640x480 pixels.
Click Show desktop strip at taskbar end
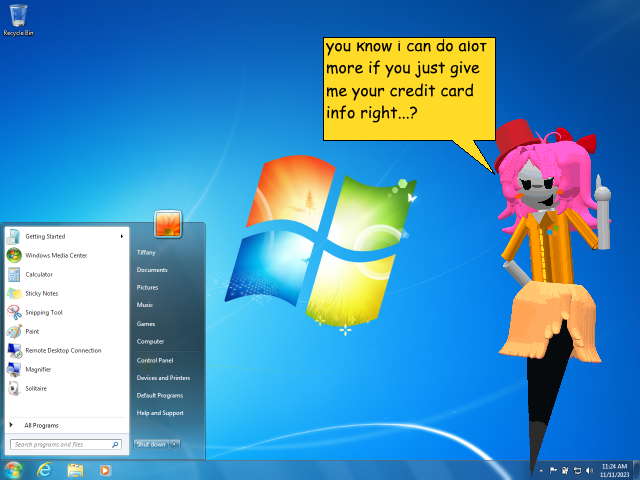636,470
